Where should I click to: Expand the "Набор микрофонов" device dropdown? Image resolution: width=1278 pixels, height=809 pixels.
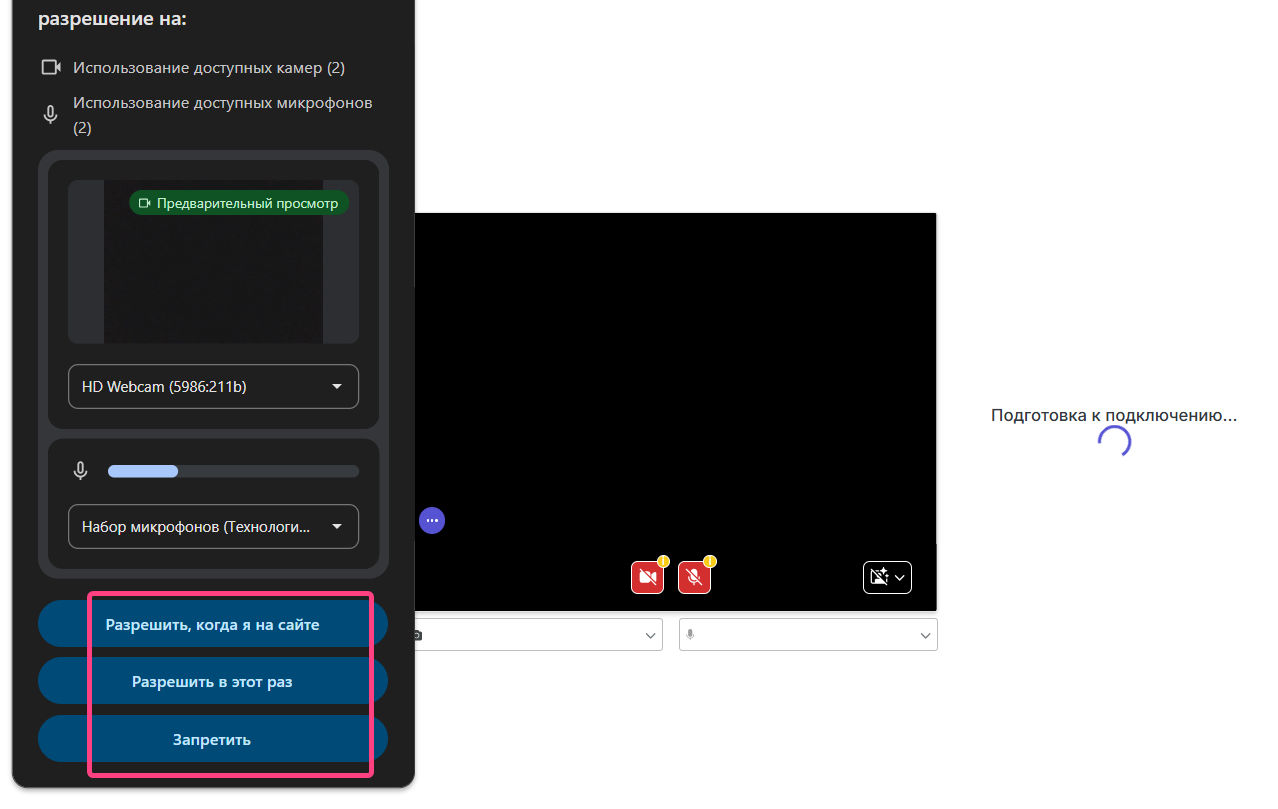point(213,526)
